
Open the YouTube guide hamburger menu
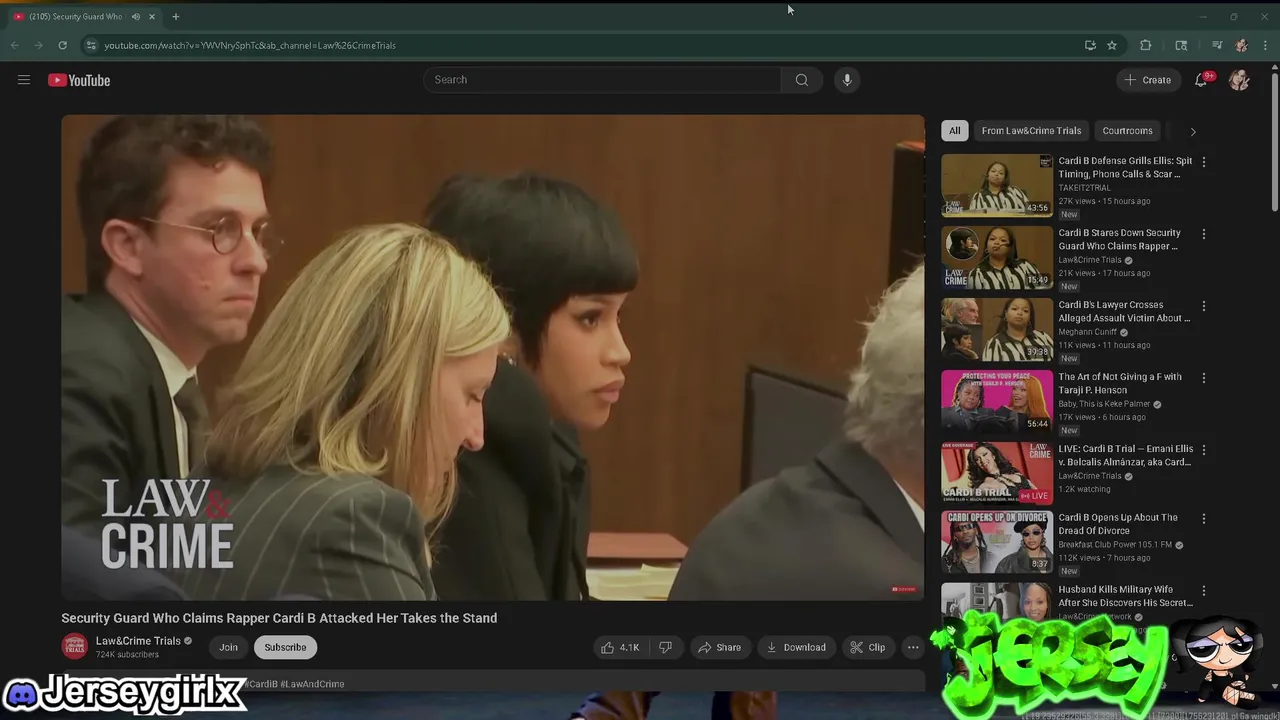point(24,80)
